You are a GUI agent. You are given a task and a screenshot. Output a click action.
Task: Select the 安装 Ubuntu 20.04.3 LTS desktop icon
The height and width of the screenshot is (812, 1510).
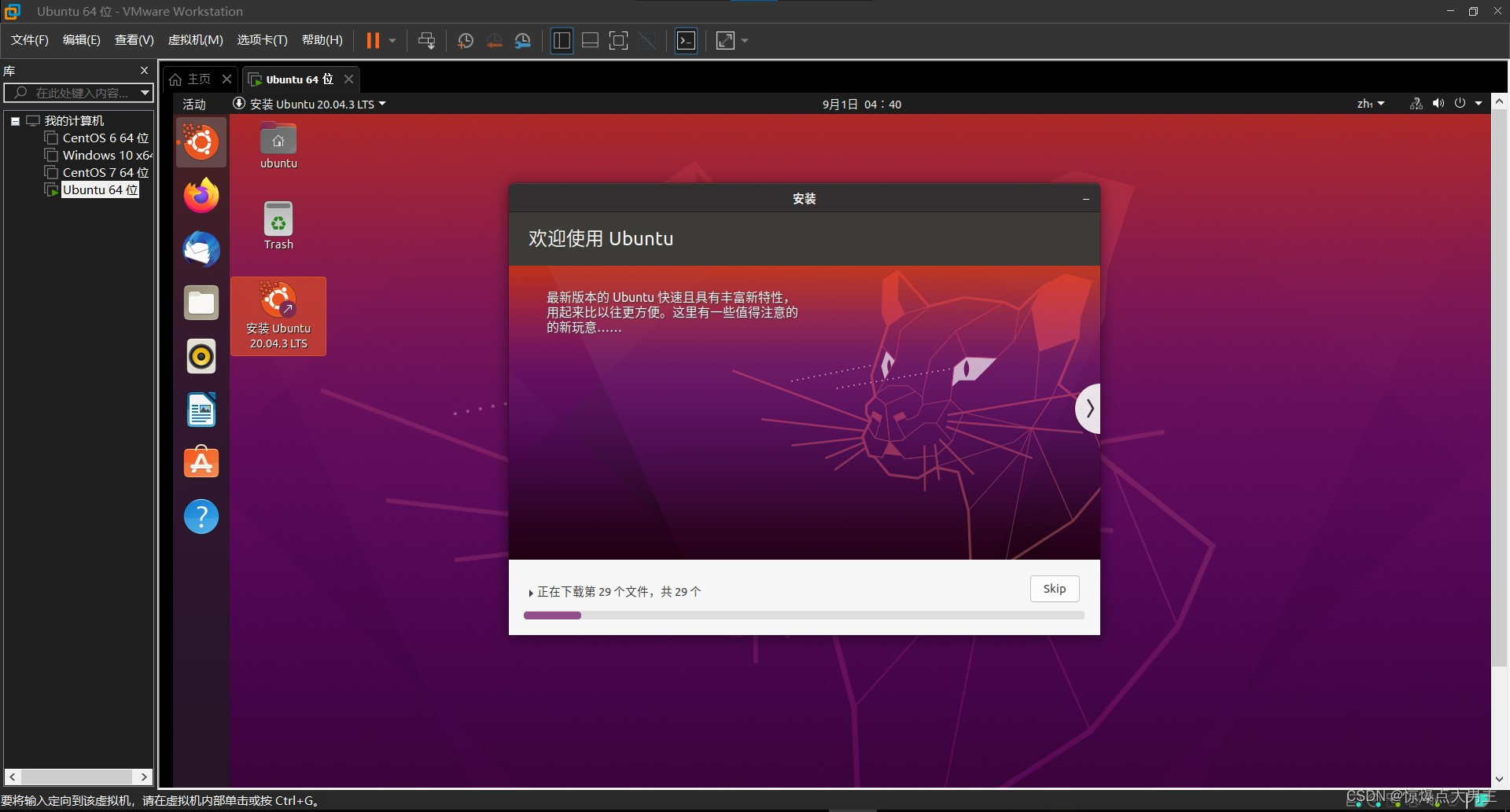click(278, 316)
